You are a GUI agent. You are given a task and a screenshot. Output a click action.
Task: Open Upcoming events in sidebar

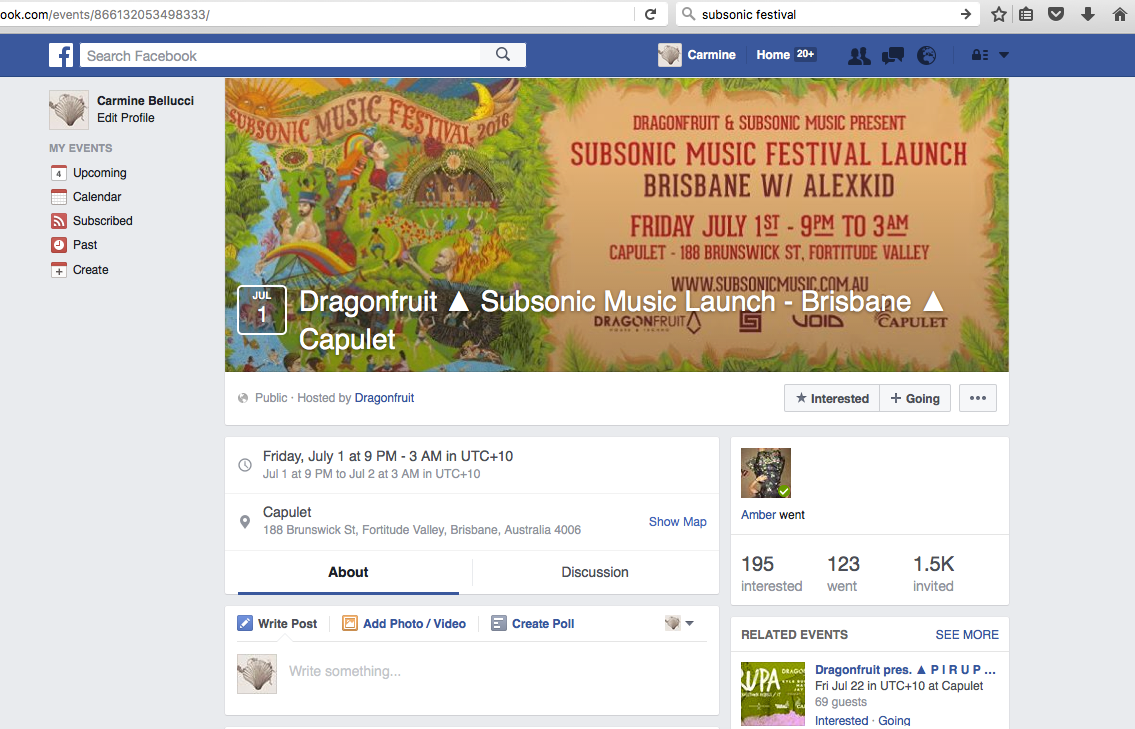(x=100, y=173)
